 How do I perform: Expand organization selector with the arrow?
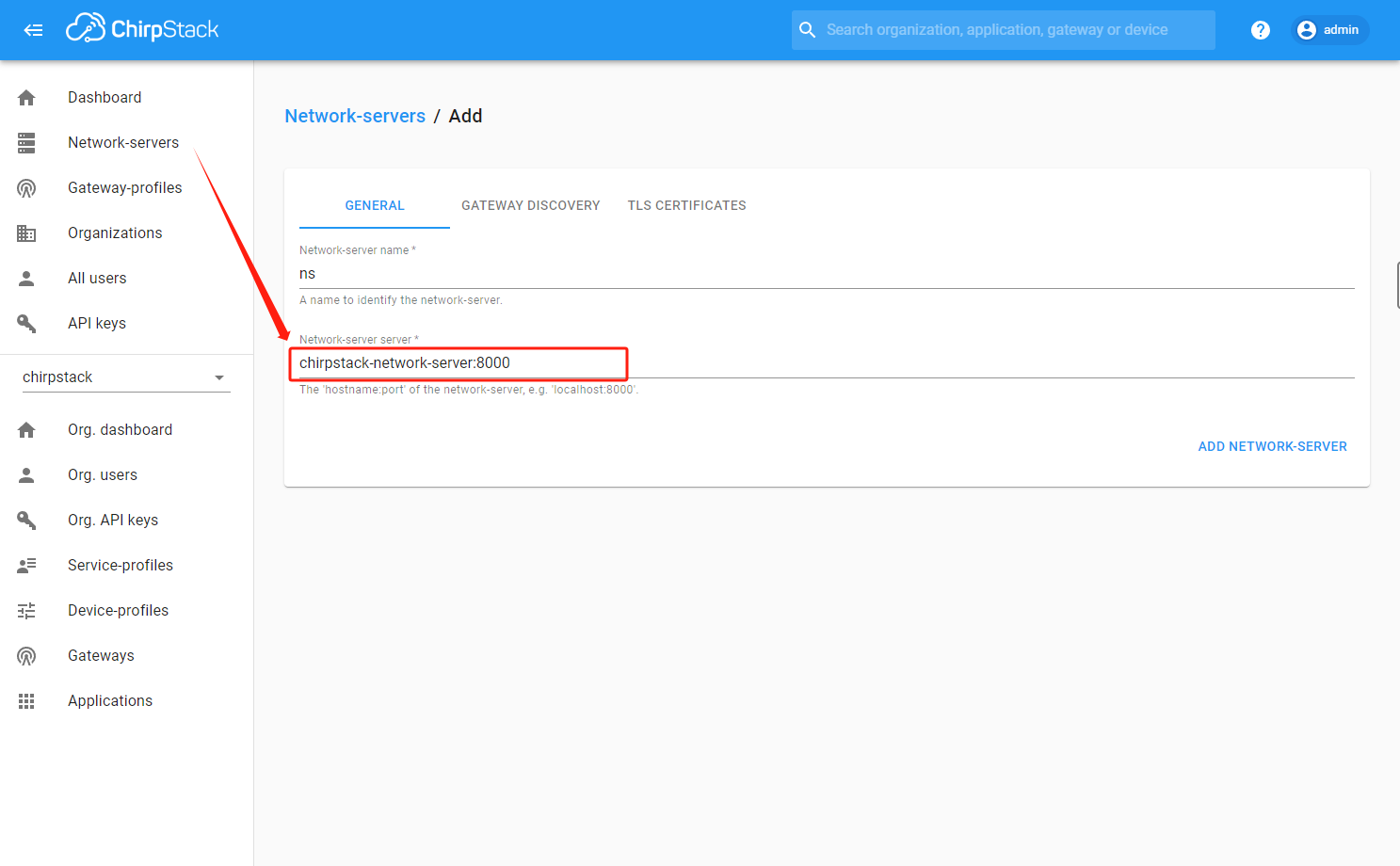[x=219, y=377]
